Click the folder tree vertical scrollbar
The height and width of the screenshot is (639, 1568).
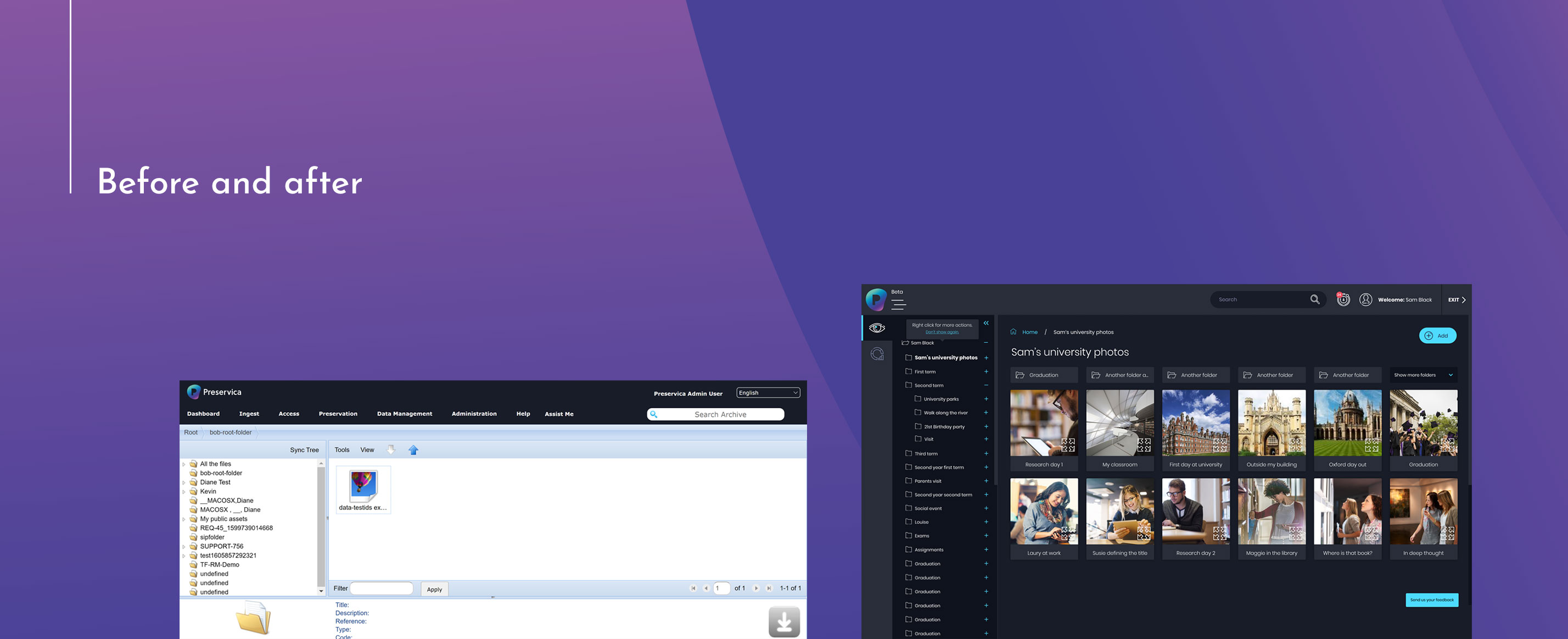(321, 527)
